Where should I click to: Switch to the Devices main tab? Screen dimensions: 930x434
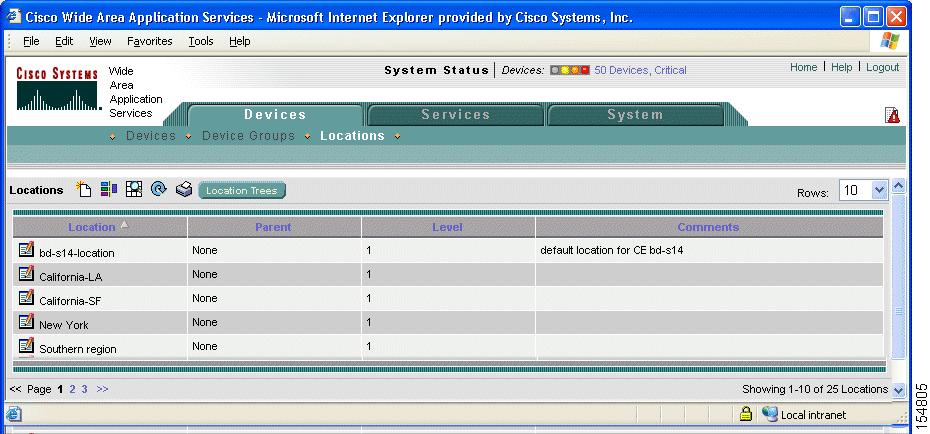[275, 115]
